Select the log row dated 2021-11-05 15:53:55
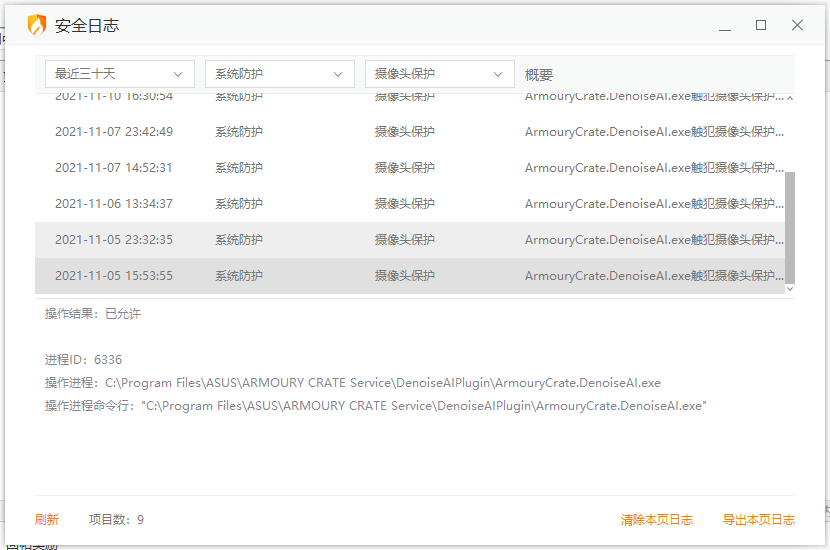Viewport: 830px width, 550px height. (410, 276)
